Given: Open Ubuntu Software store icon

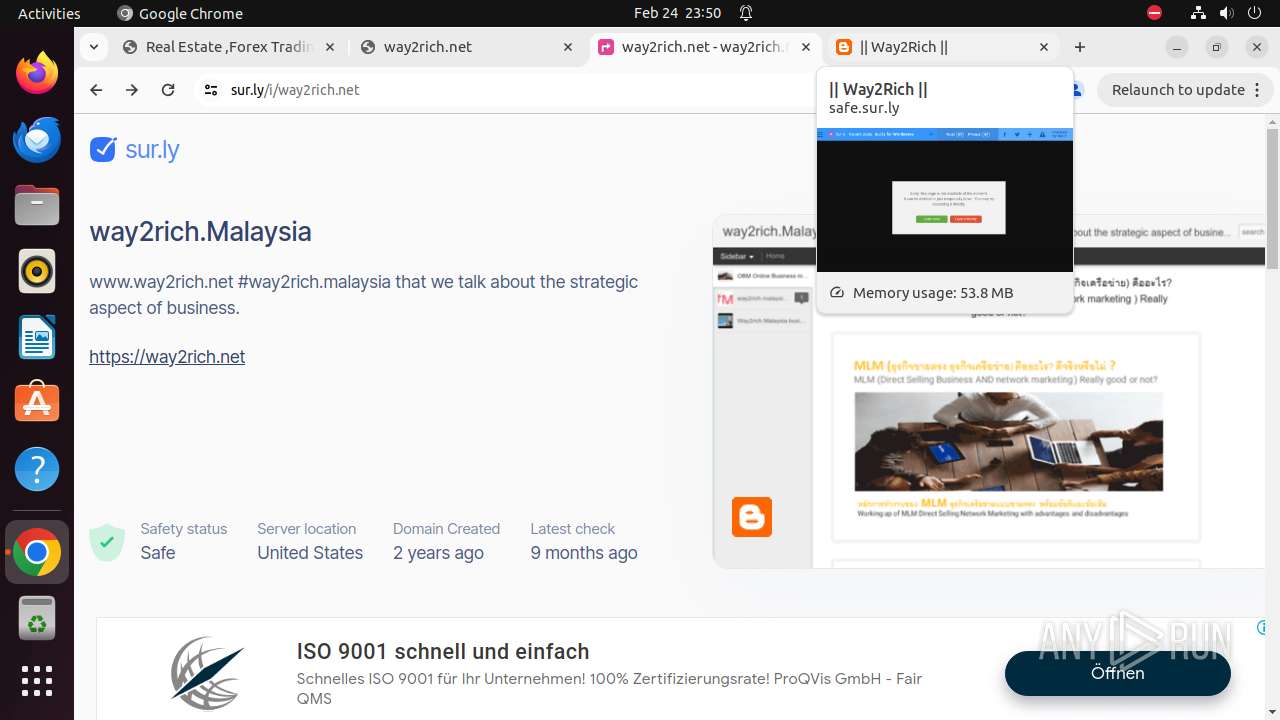Looking at the screenshot, I should (37, 403).
